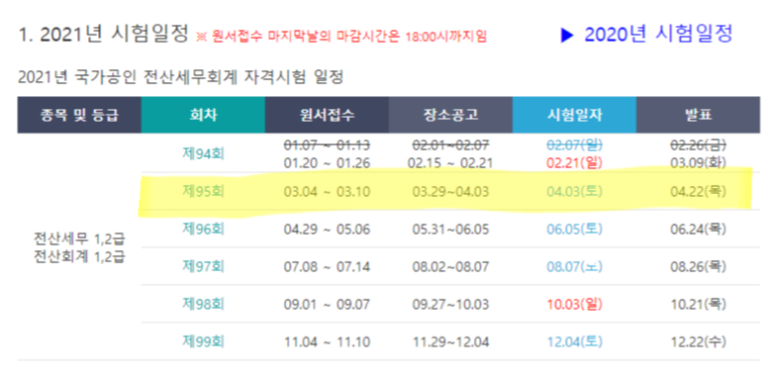The image size is (773, 381).
Task: Click the 10.21(목) announcement date
Action: [698, 305]
